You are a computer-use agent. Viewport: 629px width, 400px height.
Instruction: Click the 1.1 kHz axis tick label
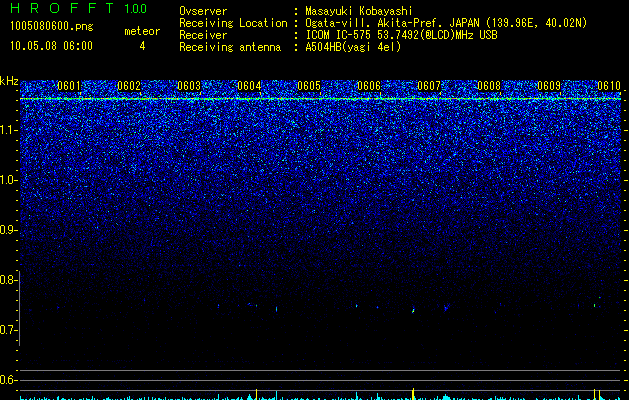9,130
